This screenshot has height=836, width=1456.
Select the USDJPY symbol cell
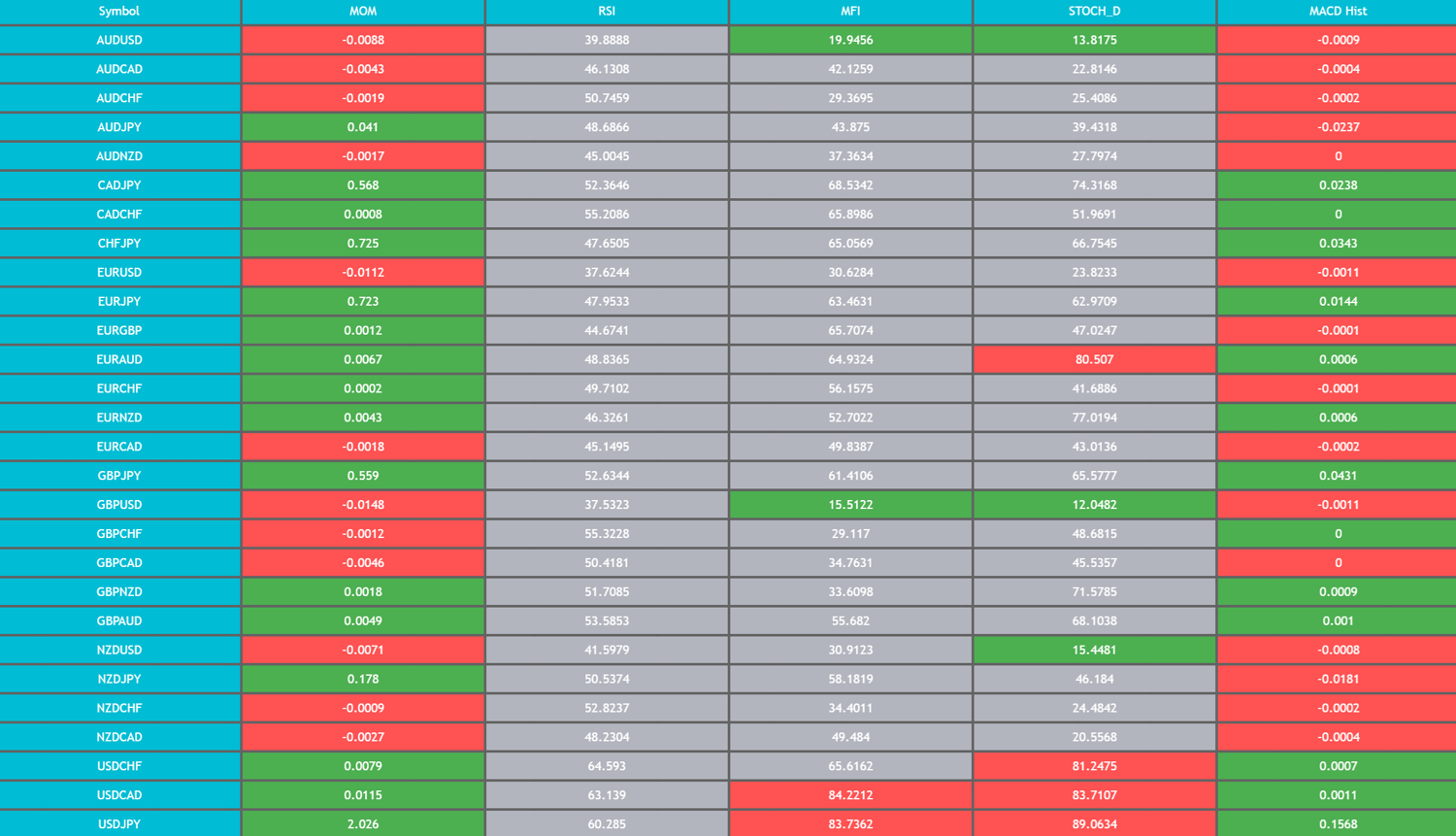(119, 824)
